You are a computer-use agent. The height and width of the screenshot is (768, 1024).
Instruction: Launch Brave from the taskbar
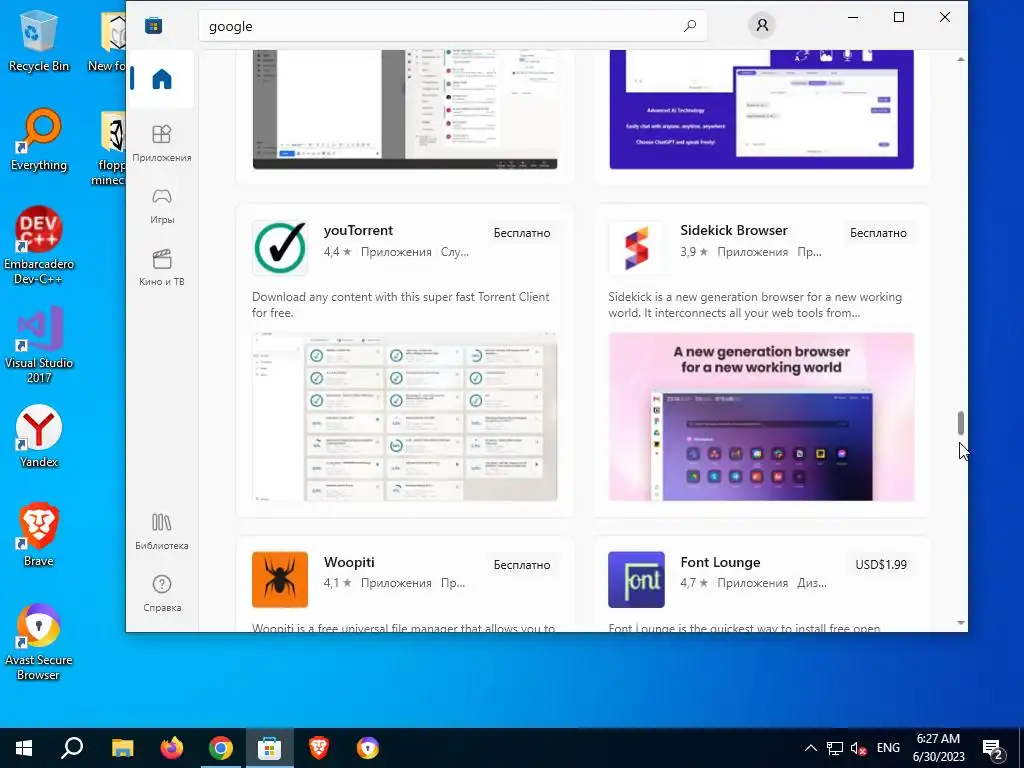pos(319,748)
